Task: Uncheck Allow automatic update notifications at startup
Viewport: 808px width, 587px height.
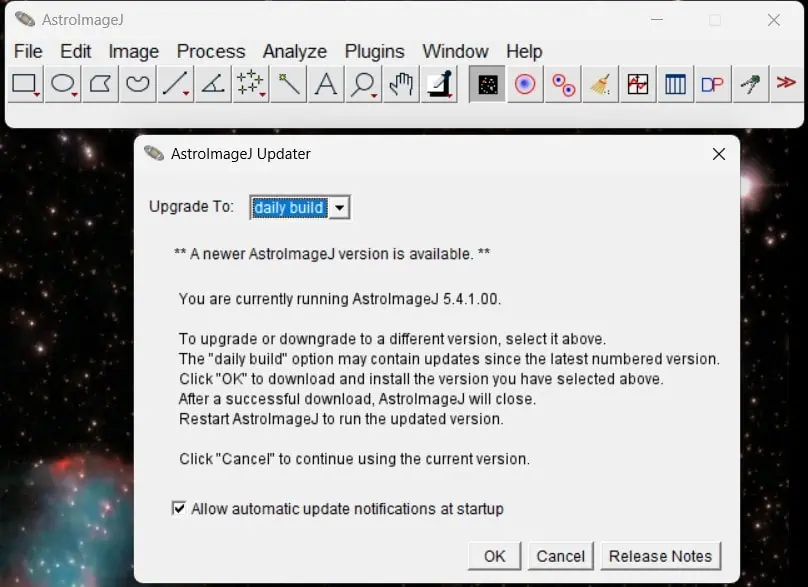Action: click(179, 509)
